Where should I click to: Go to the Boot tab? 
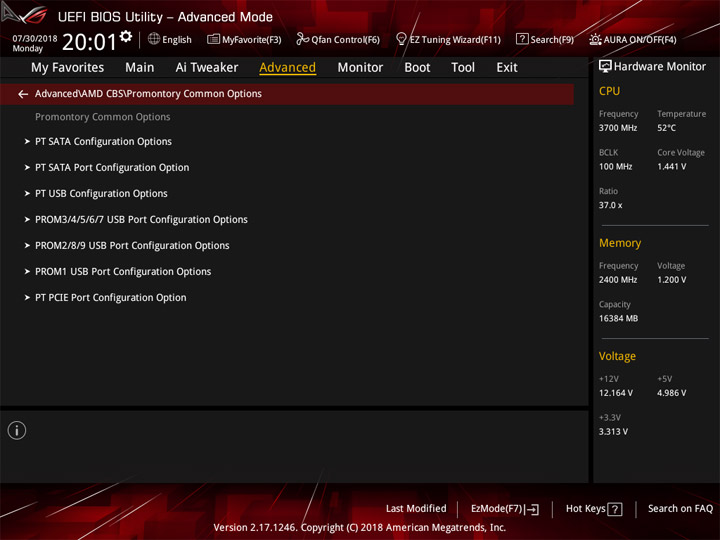point(417,68)
